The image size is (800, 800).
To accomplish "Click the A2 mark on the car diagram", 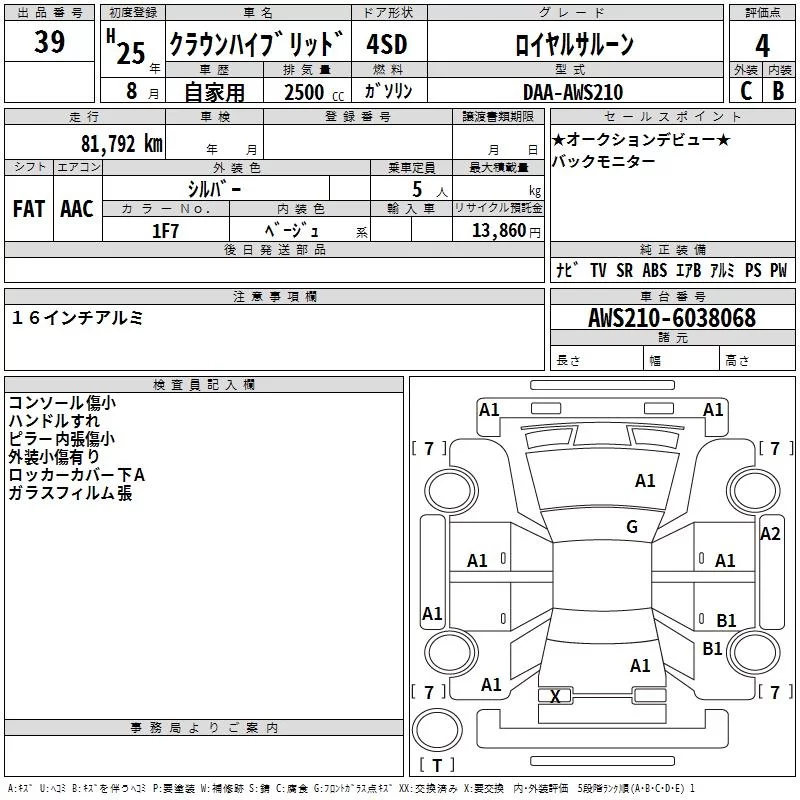I will click(770, 534).
